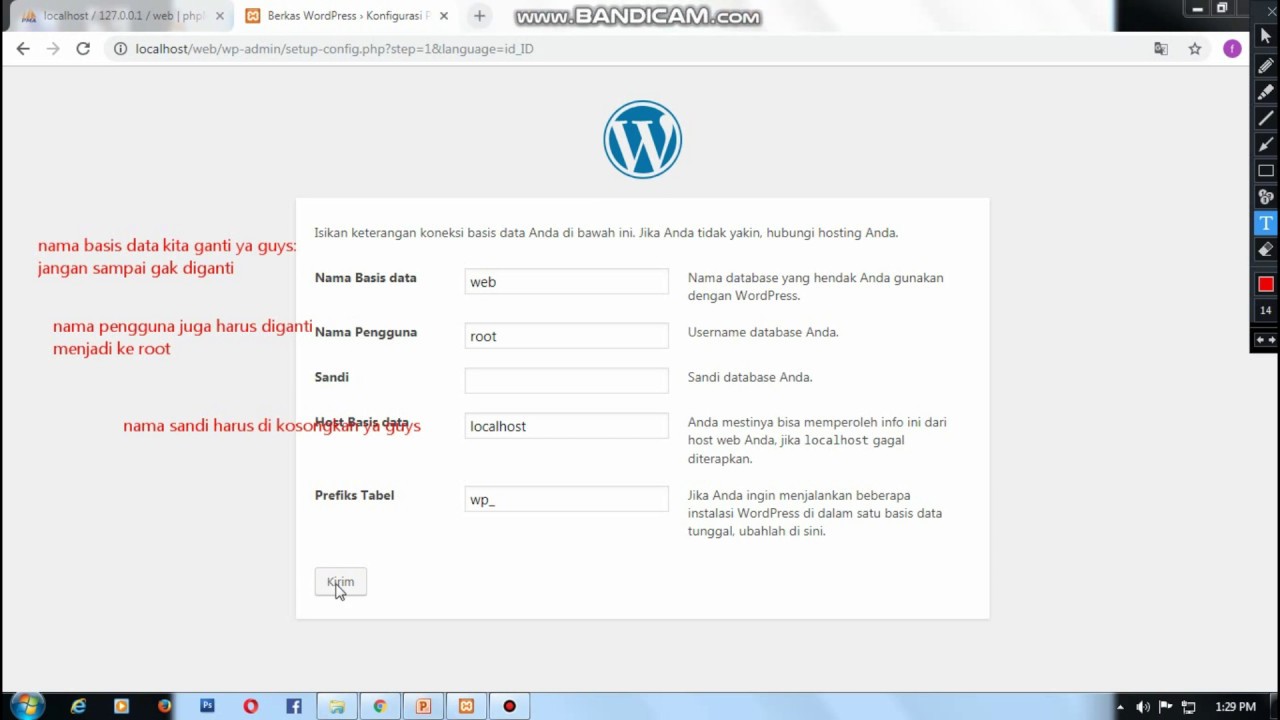This screenshot has width=1280, height=720.
Task: Open the purple Chrome profile avatar
Action: click(1232, 48)
